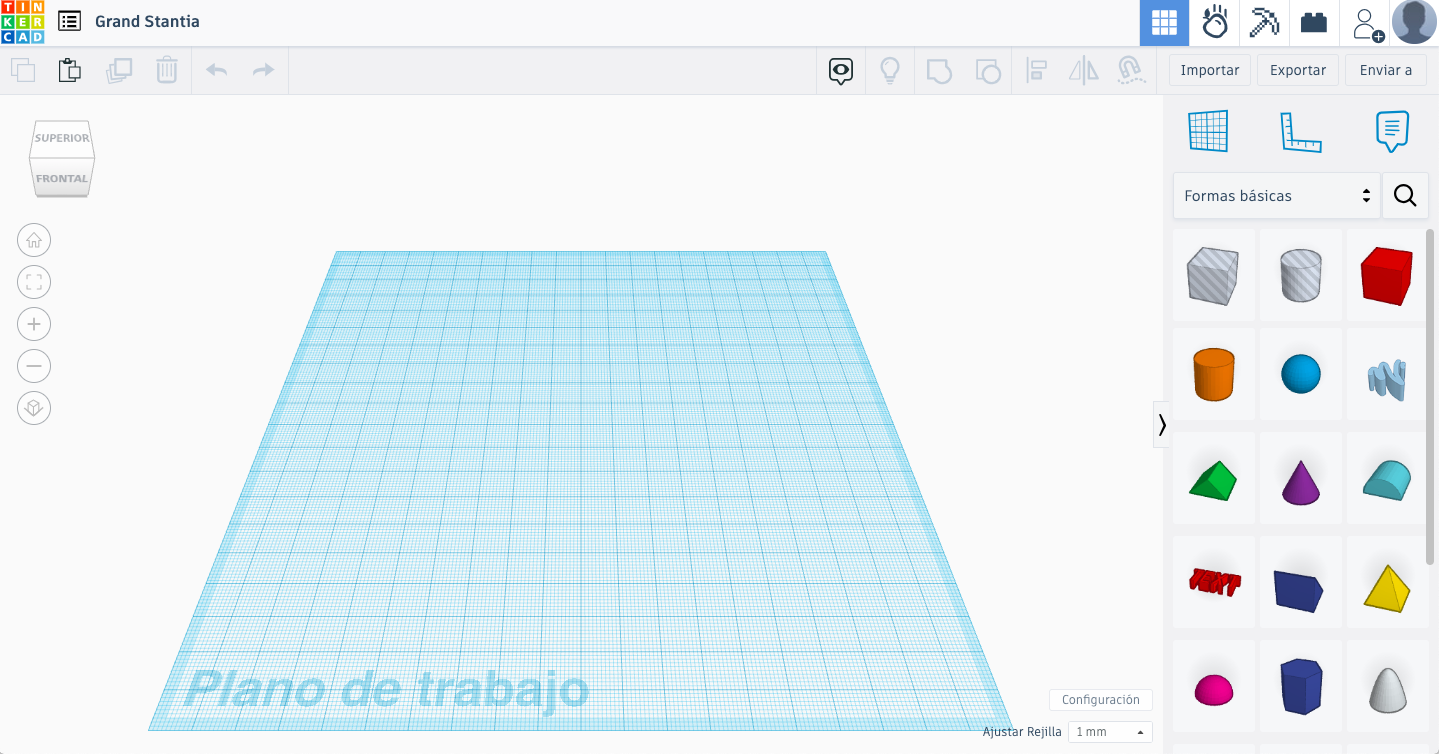This screenshot has height=754, width=1439.
Task: Toggle orthographic perspective view cube icon
Action: [34, 408]
